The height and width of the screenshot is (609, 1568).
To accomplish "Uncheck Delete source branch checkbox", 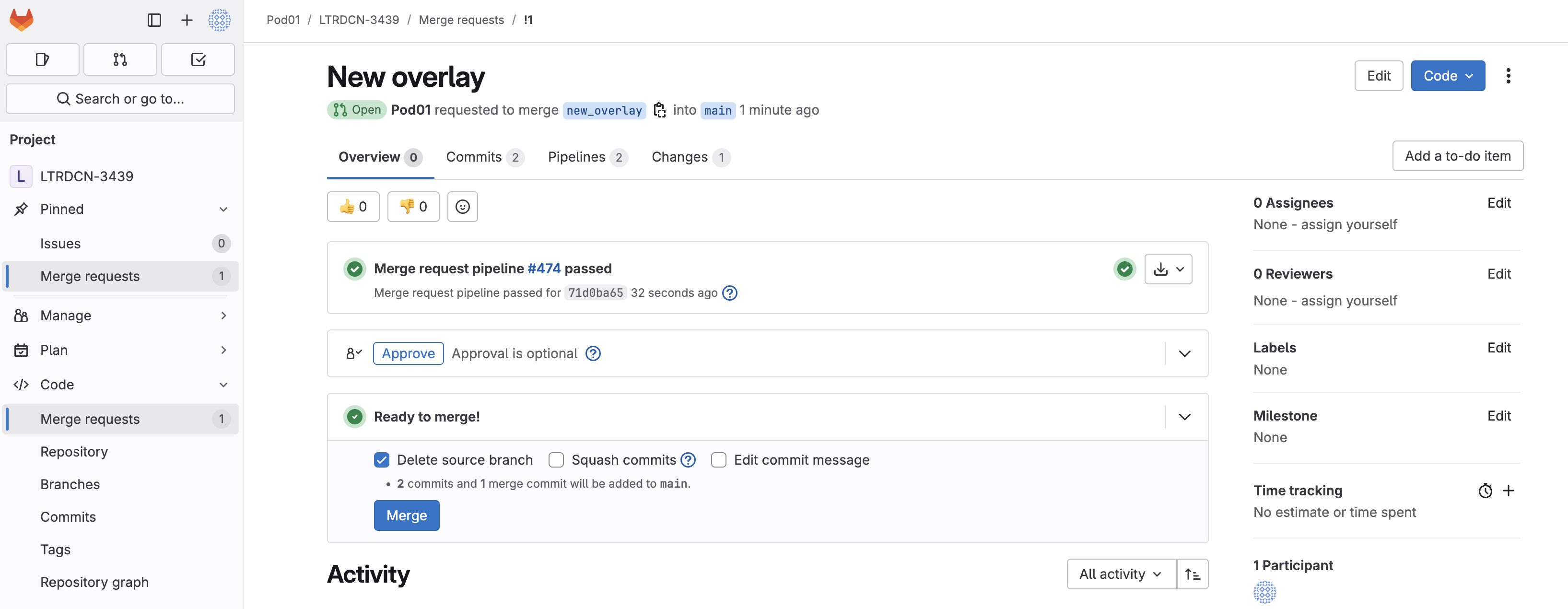I will click(x=382, y=460).
